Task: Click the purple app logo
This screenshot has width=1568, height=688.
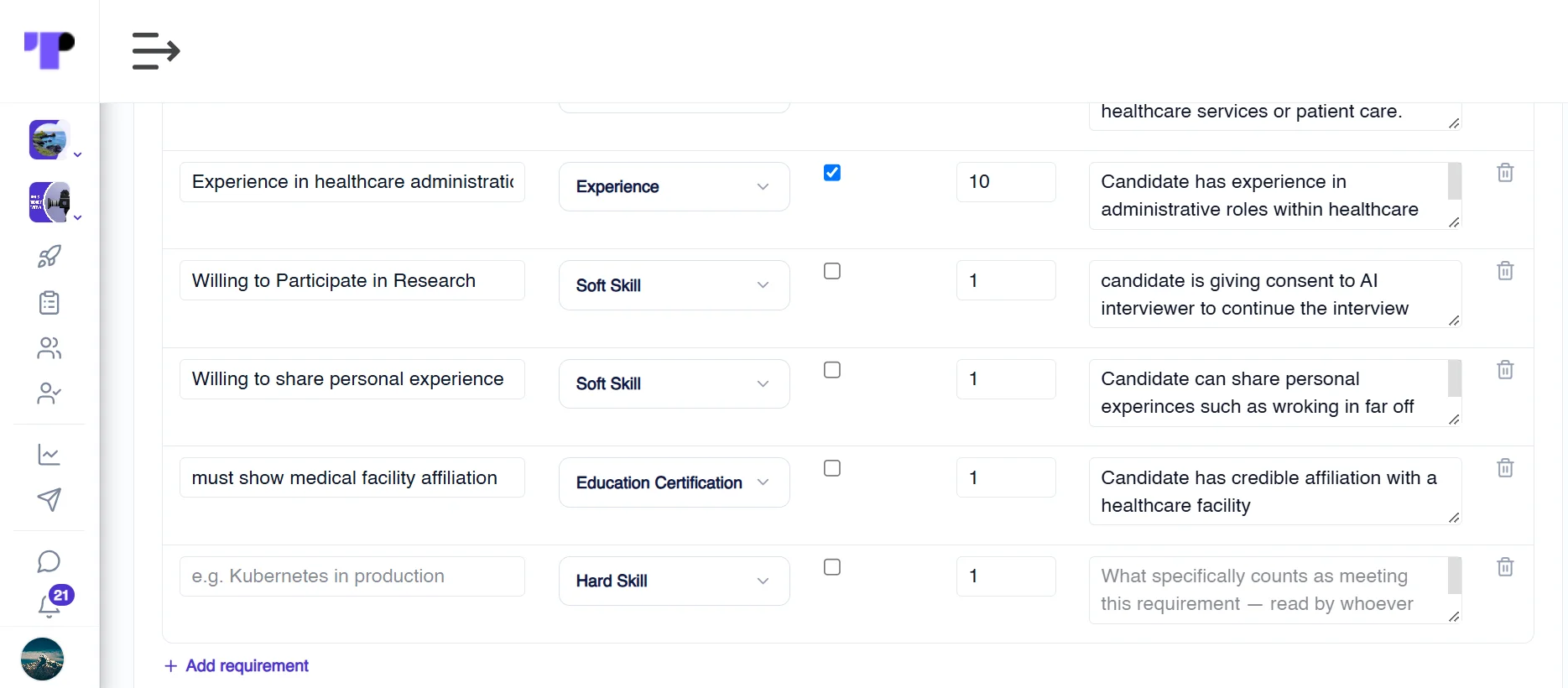Action: pyautogui.click(x=49, y=50)
